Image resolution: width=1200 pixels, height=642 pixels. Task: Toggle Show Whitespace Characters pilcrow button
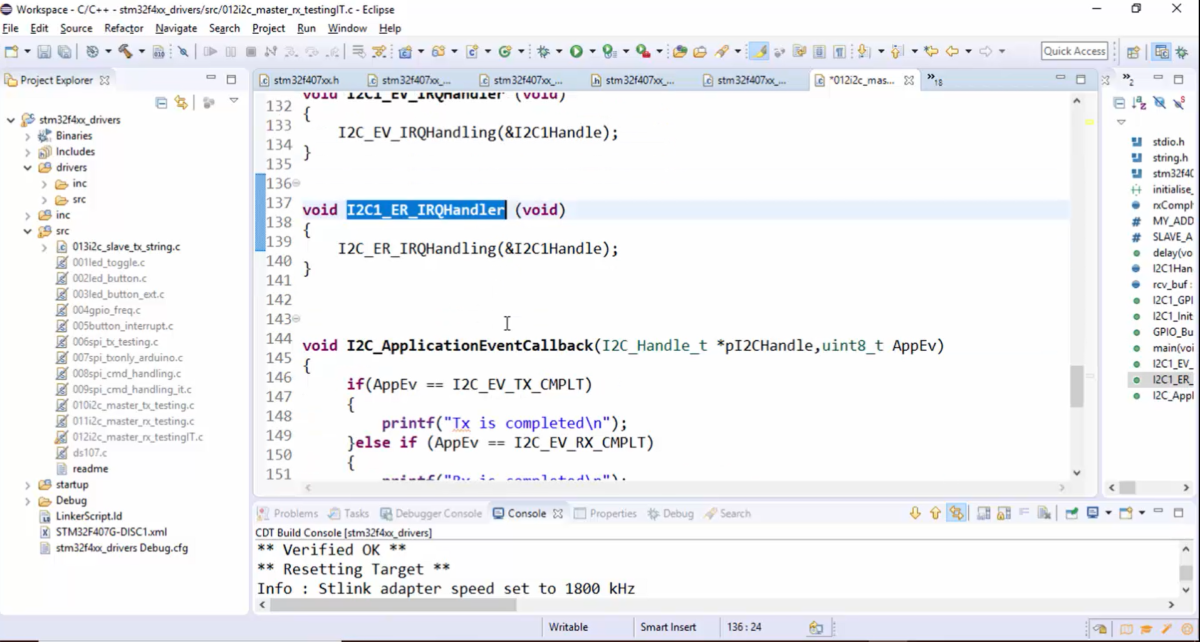pyautogui.click(x=839, y=51)
